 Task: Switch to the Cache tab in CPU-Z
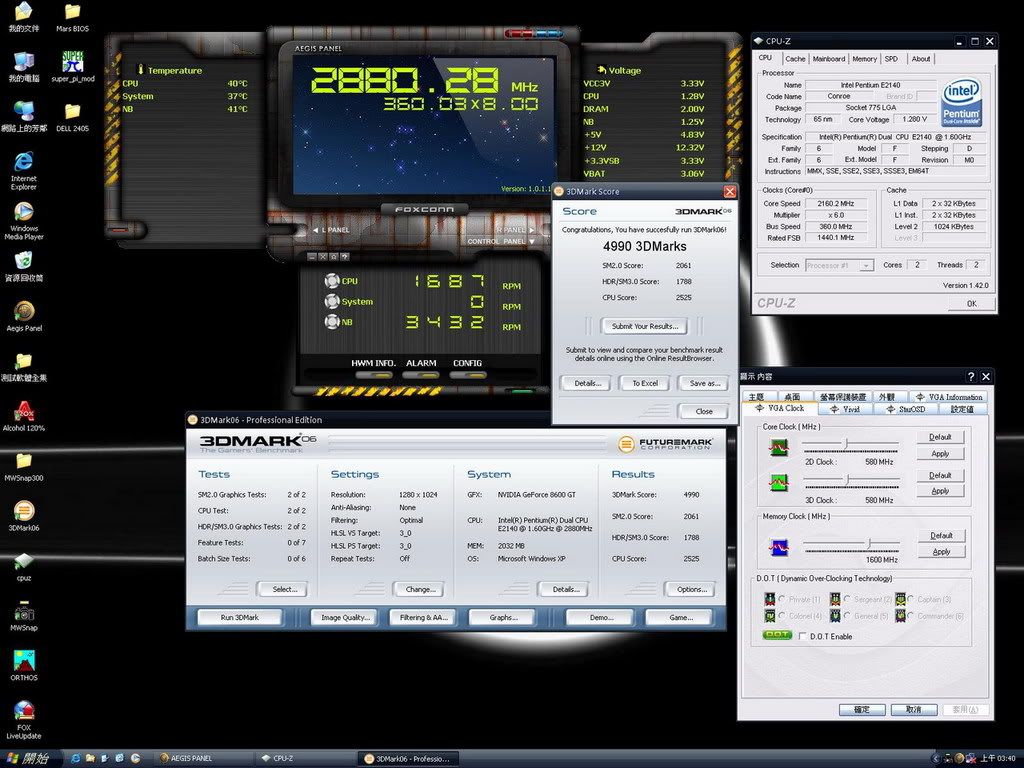[x=795, y=59]
